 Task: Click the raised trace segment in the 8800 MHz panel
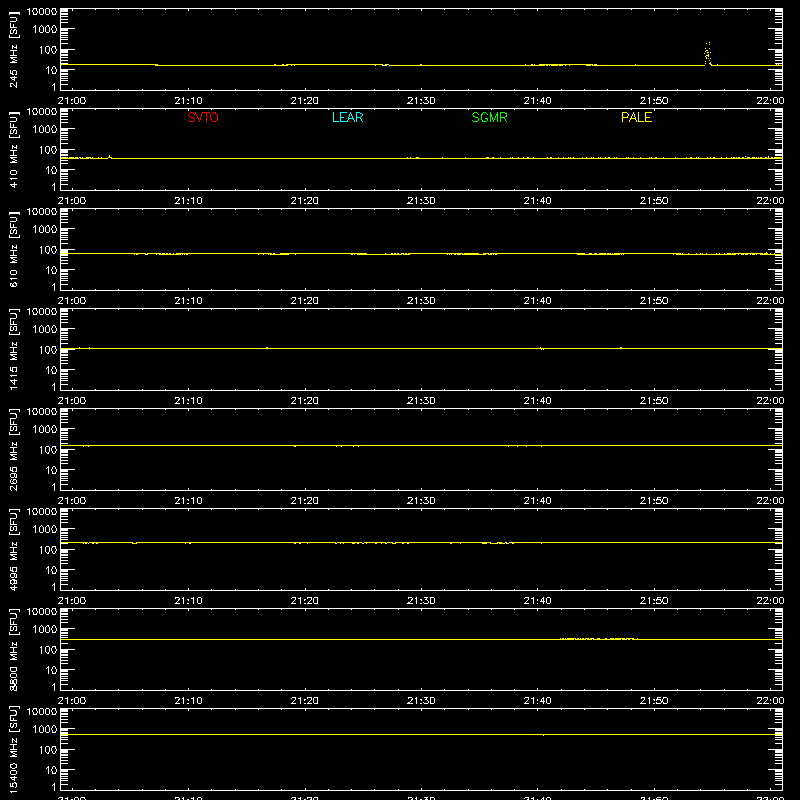tap(598, 638)
